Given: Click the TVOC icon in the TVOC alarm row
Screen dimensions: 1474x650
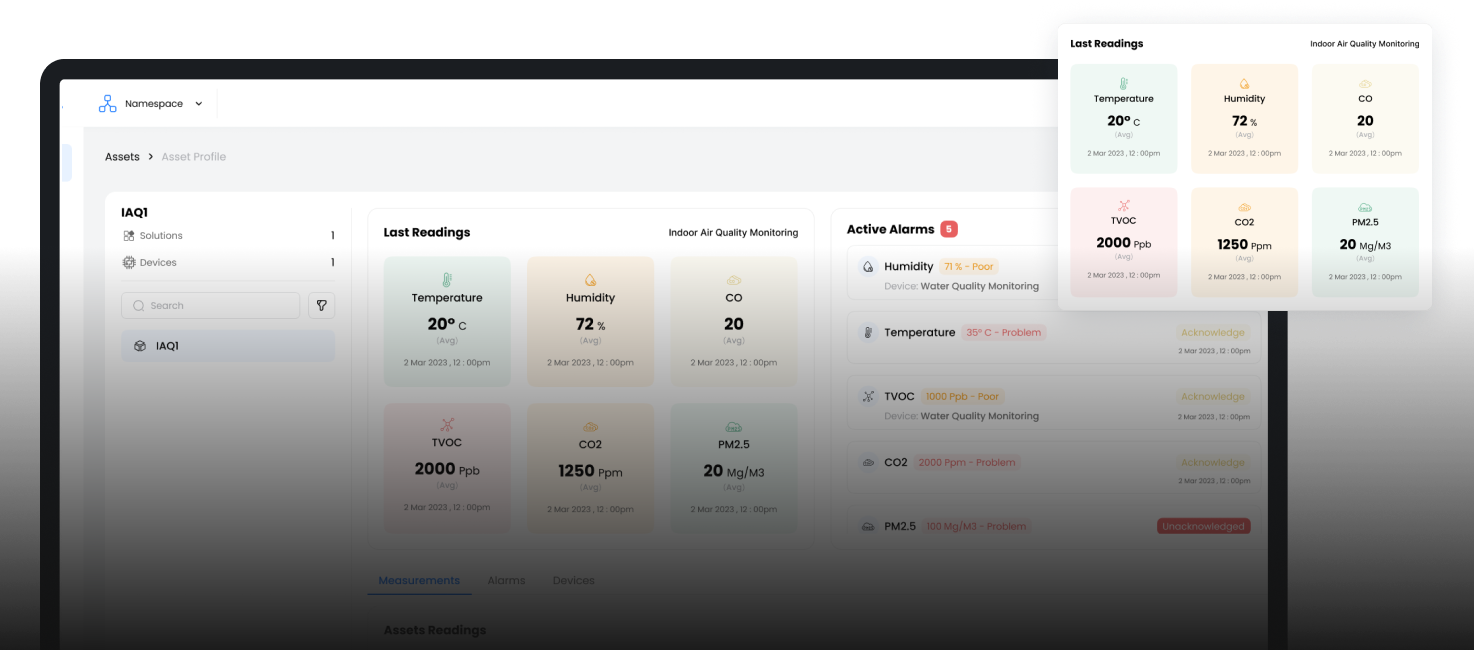Looking at the screenshot, I should (868, 397).
